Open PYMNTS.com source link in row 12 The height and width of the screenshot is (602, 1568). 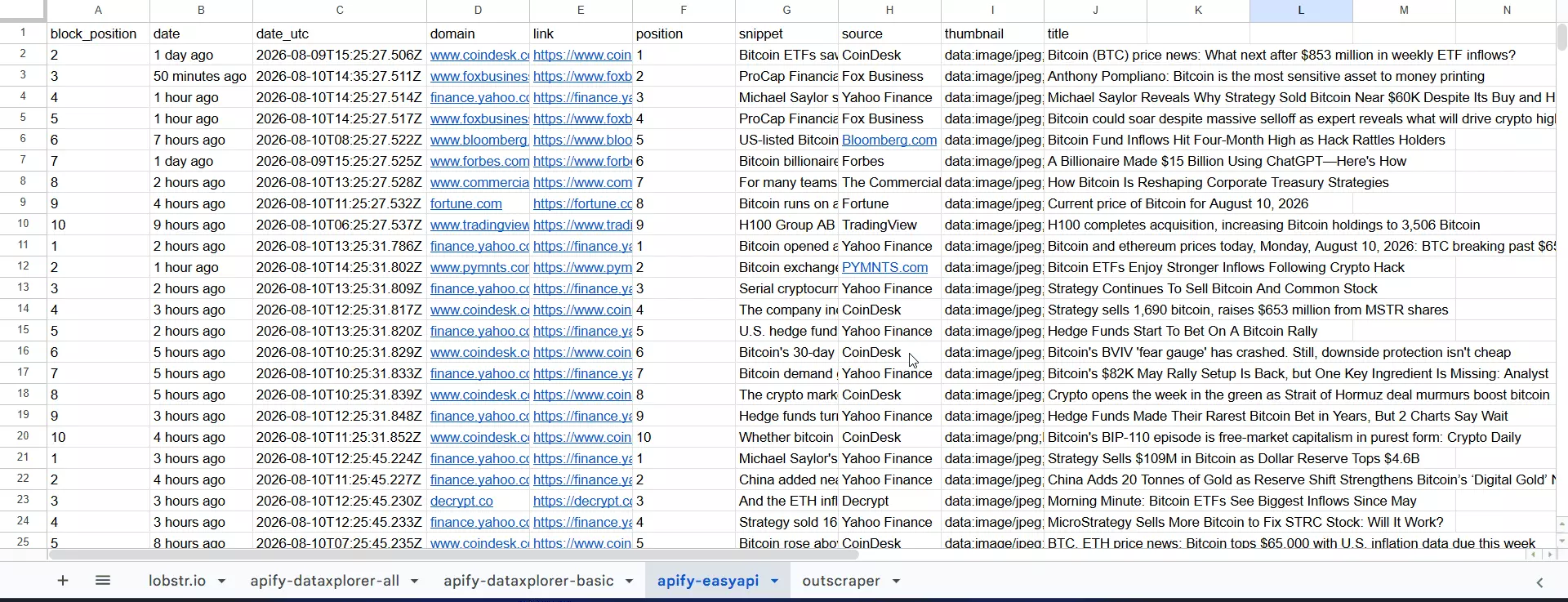click(884, 267)
